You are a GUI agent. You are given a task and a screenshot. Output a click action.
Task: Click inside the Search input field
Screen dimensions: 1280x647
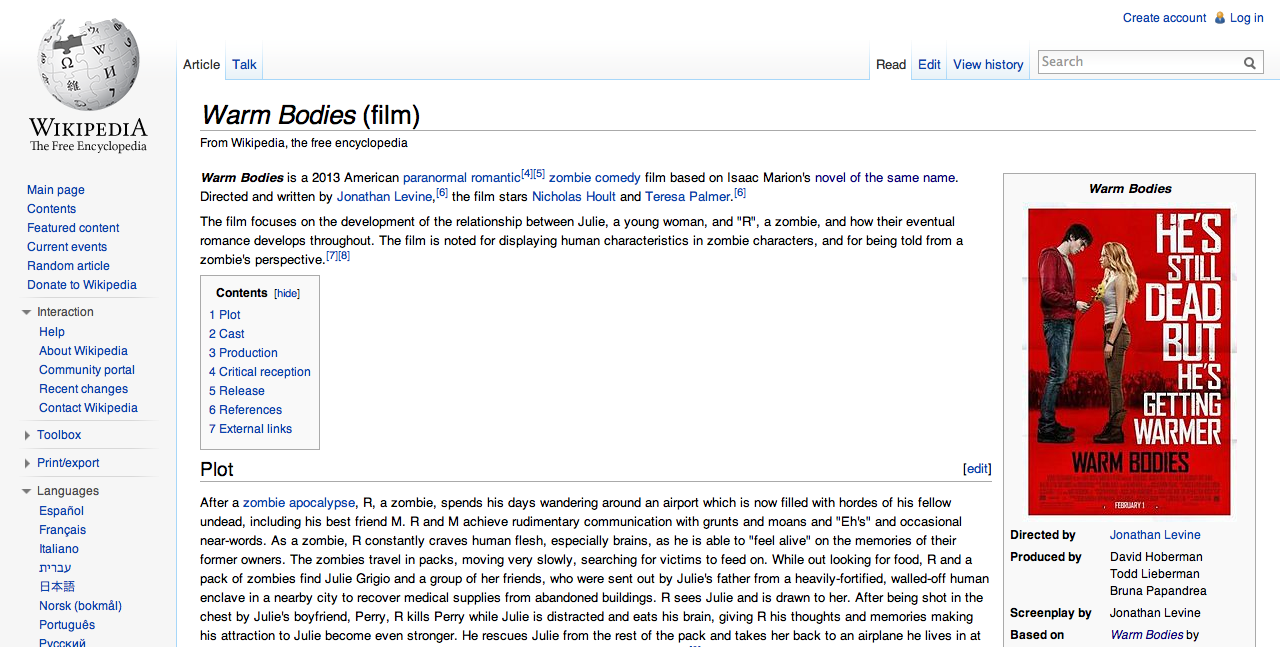pos(1139,62)
